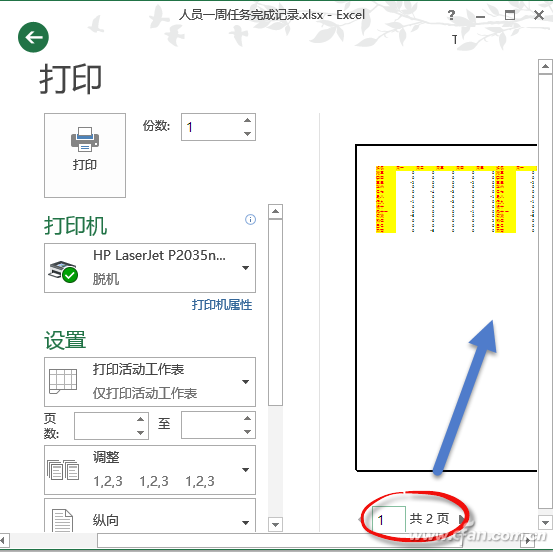Minimize the Excel window
Viewport: 553px width, 552px height.
pyautogui.click(x=480, y=16)
